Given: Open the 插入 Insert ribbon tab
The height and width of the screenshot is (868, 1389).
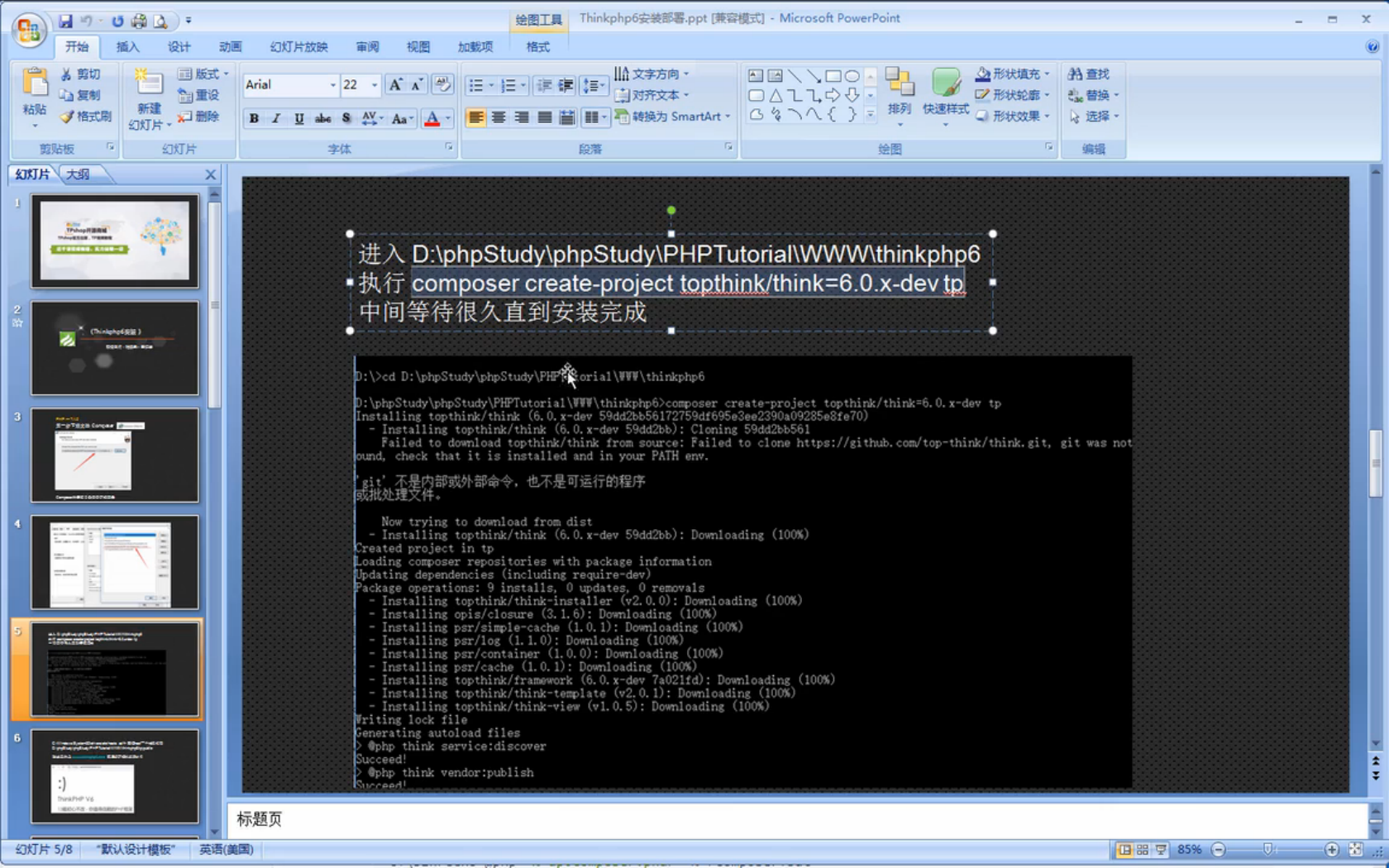Looking at the screenshot, I should tap(127, 47).
